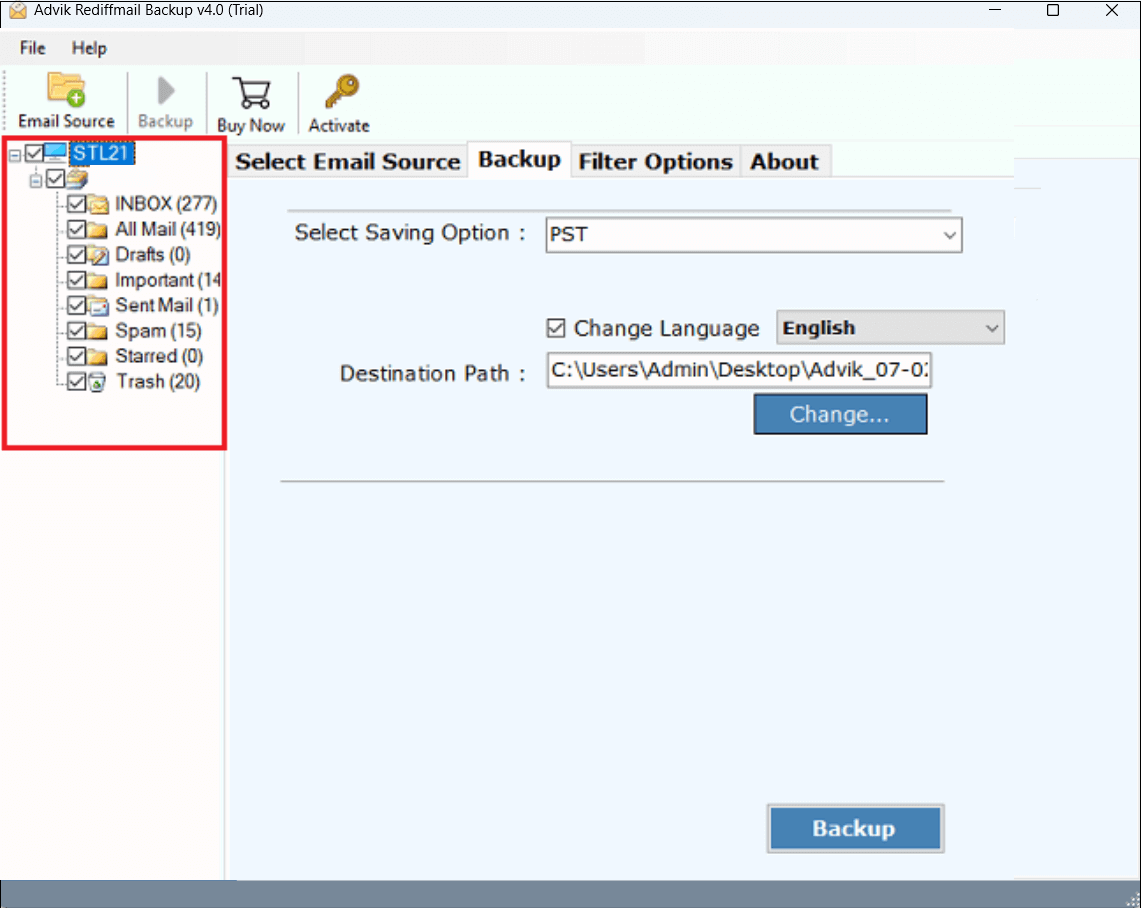Click the mailbox account icon under STL21
This screenshot has width=1141, height=908.
(77, 178)
